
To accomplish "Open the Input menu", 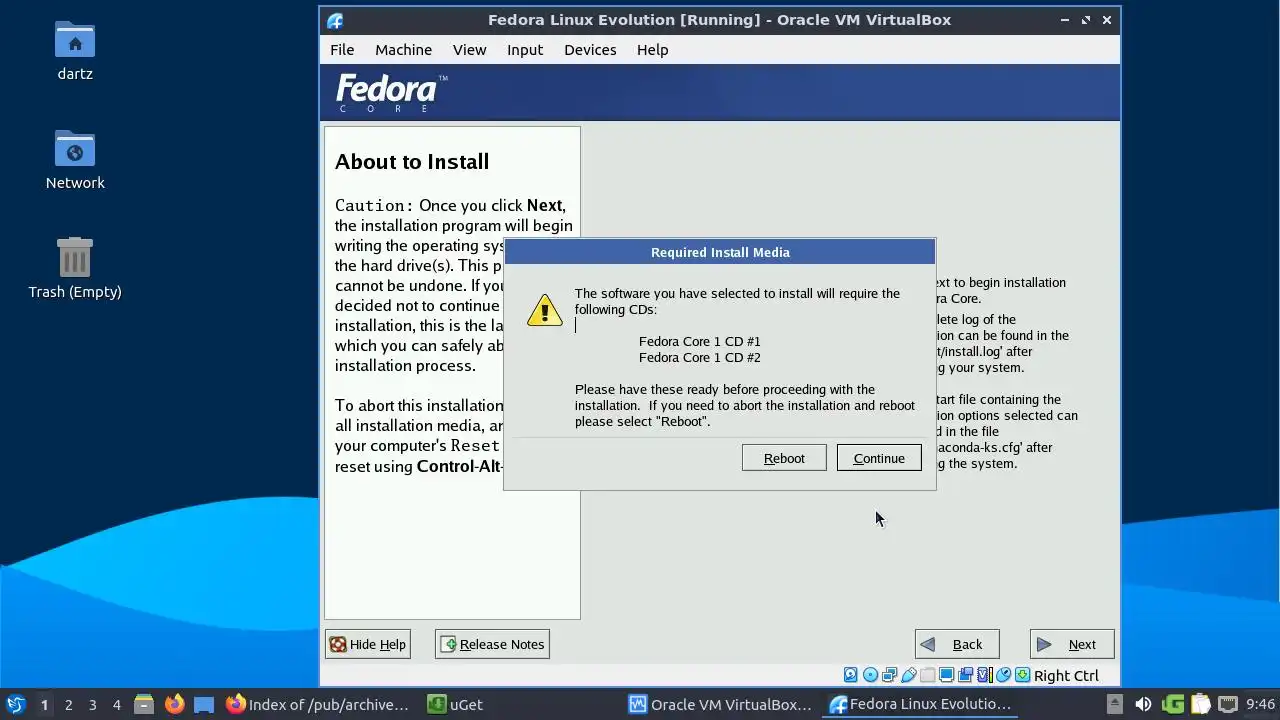I will pos(525,50).
